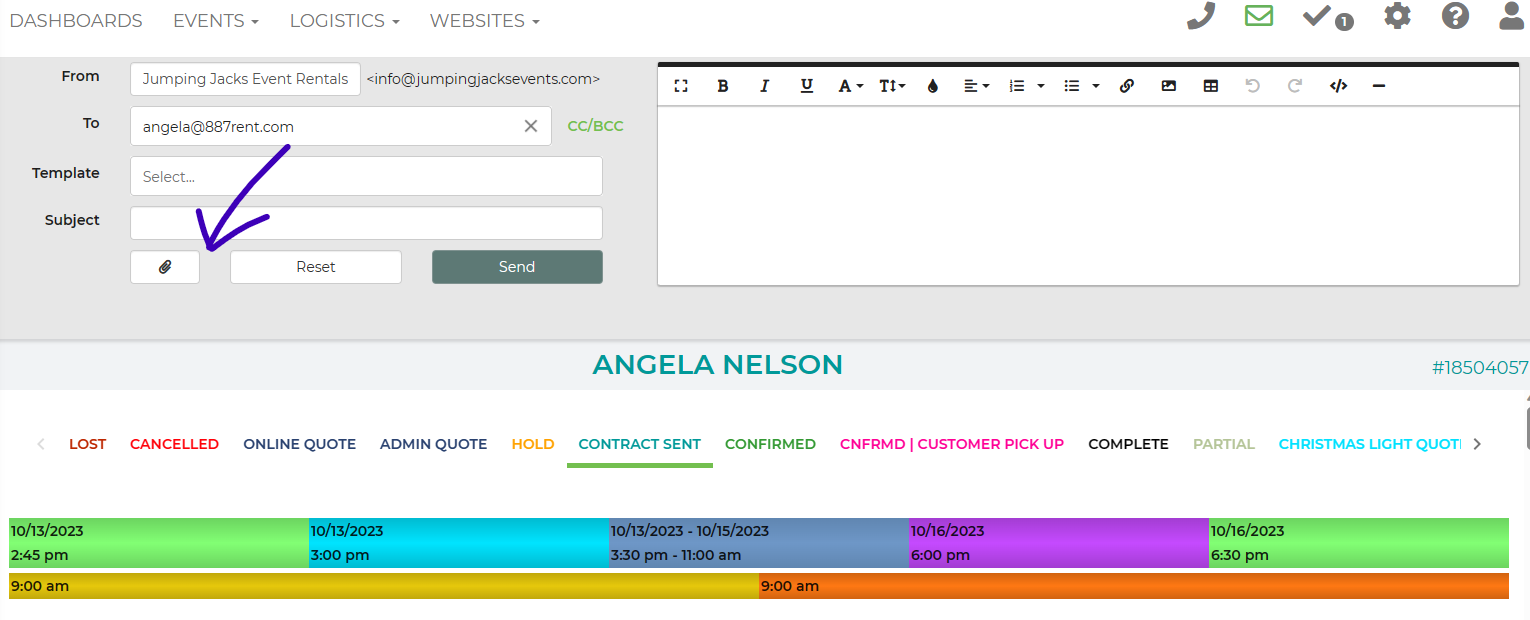The width and height of the screenshot is (1530, 620).
Task: Toggle fullscreen editor mode
Action: [x=681, y=86]
